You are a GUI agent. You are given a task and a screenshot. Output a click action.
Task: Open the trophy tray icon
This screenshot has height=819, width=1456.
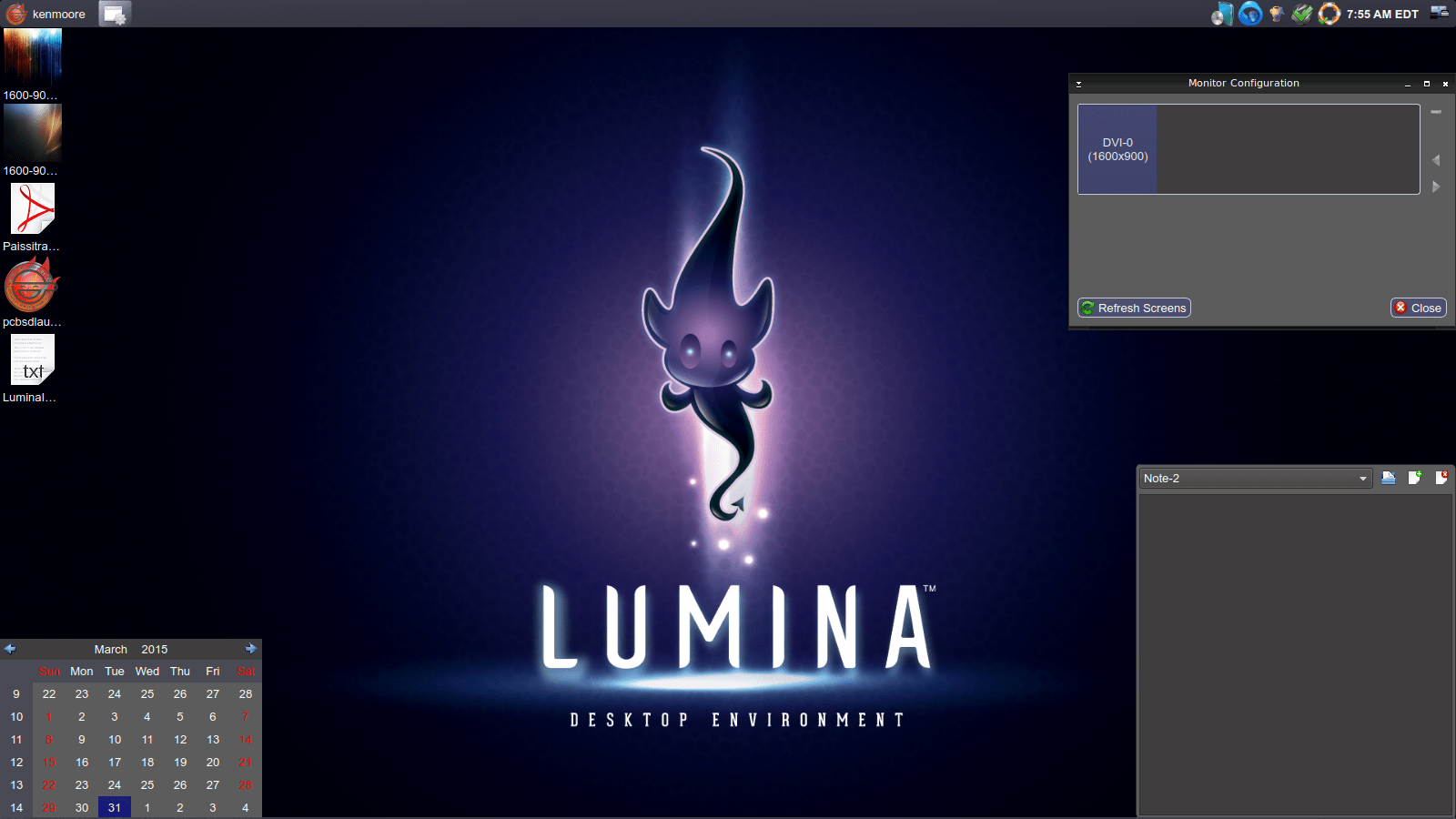[1276, 14]
